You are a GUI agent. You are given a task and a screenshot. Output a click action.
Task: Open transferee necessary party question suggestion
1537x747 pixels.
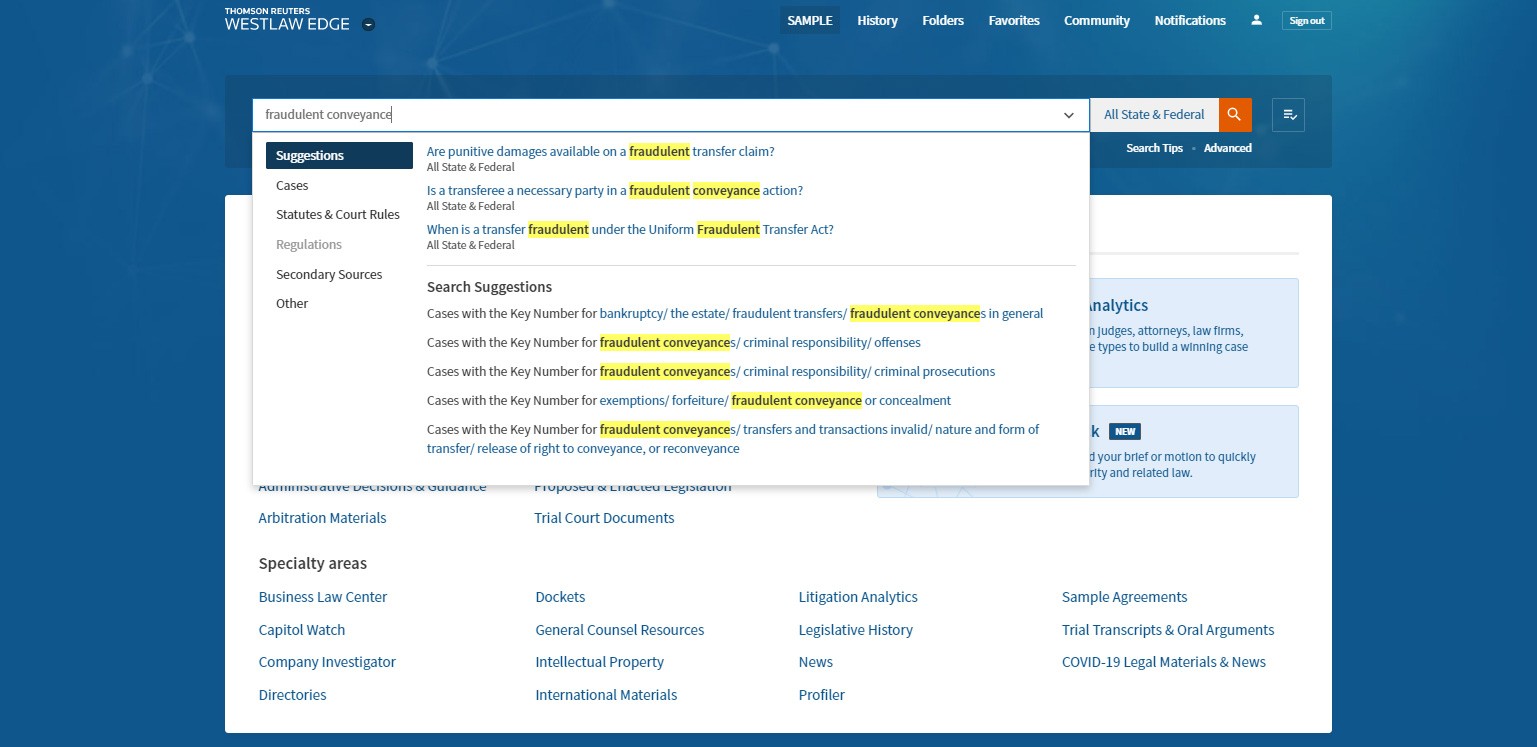(614, 190)
